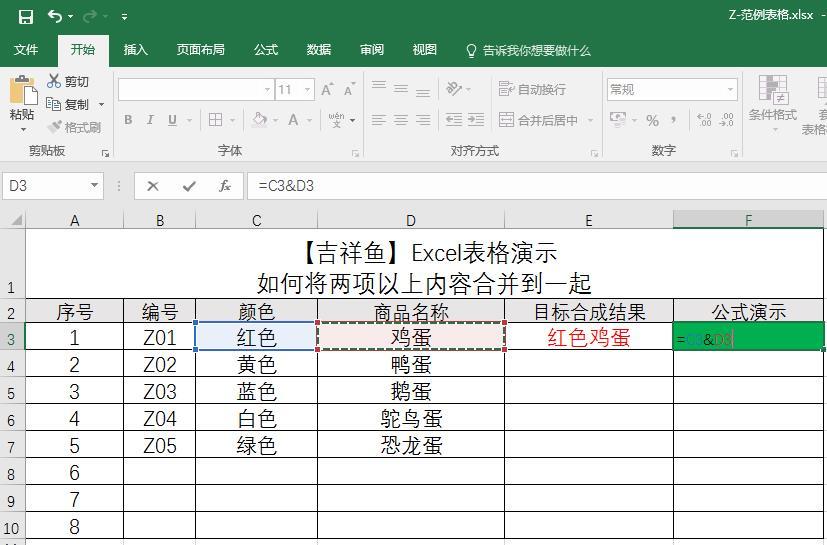This screenshot has height=545, width=827.
Task: Click the middle align icon
Action: (x=401, y=89)
